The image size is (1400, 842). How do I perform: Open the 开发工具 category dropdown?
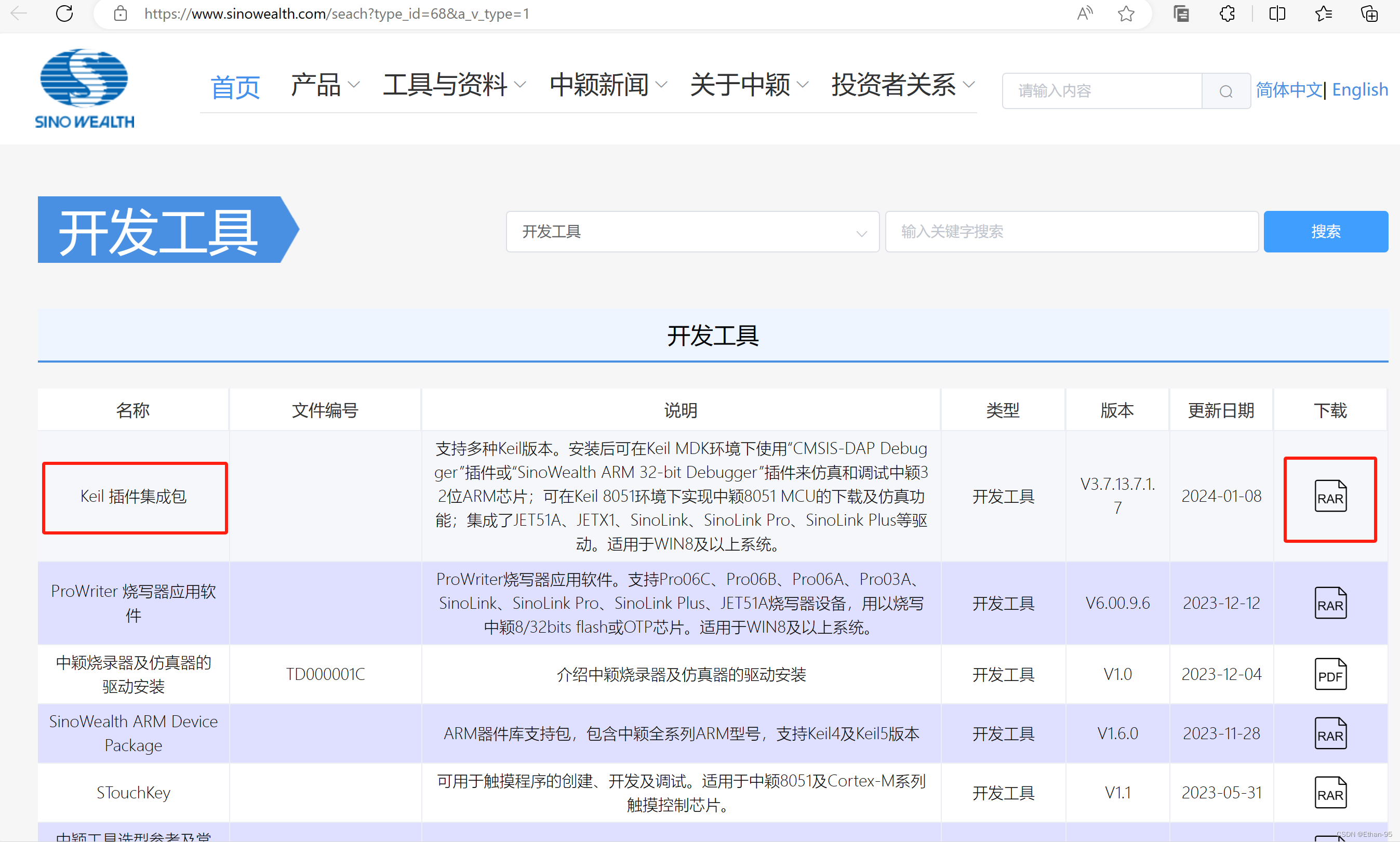coord(692,232)
